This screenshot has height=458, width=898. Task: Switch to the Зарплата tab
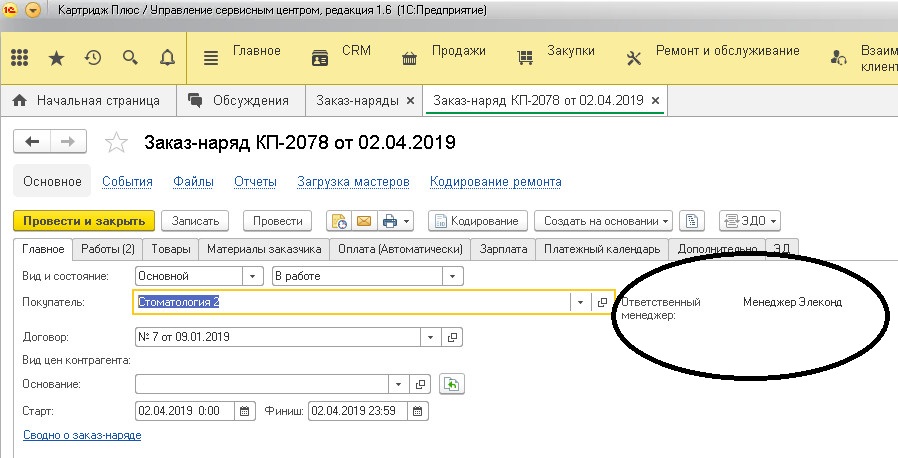click(503, 249)
